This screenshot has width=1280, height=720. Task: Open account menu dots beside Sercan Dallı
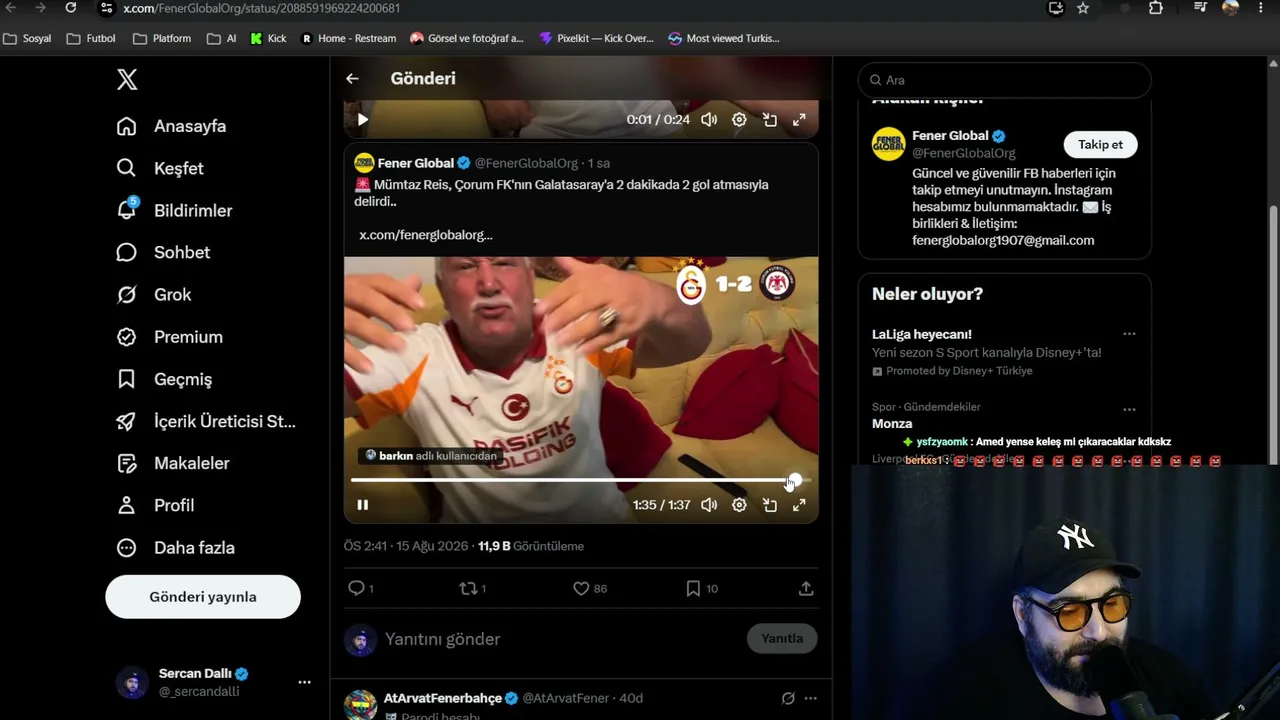pyautogui.click(x=304, y=682)
